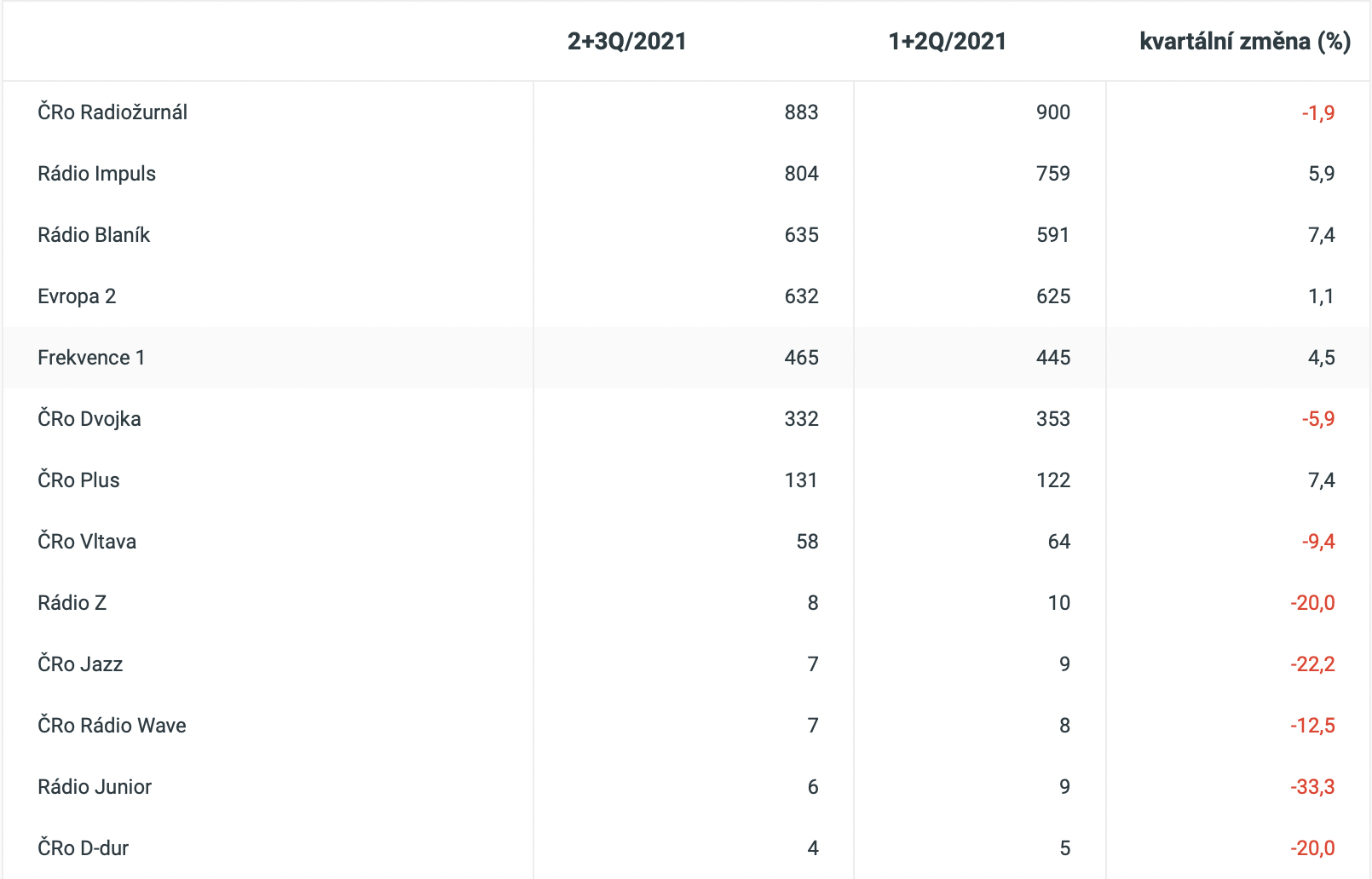Click the Rádio Blaník station name

coord(94,235)
